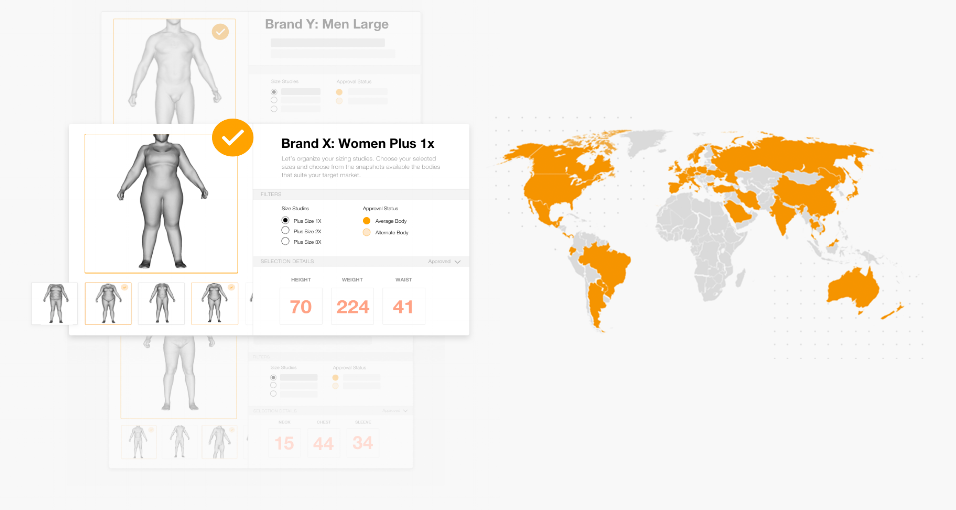This screenshot has height=510, width=956.
Task: Open the faded status dropdown in the bottom card
Action: point(396,411)
